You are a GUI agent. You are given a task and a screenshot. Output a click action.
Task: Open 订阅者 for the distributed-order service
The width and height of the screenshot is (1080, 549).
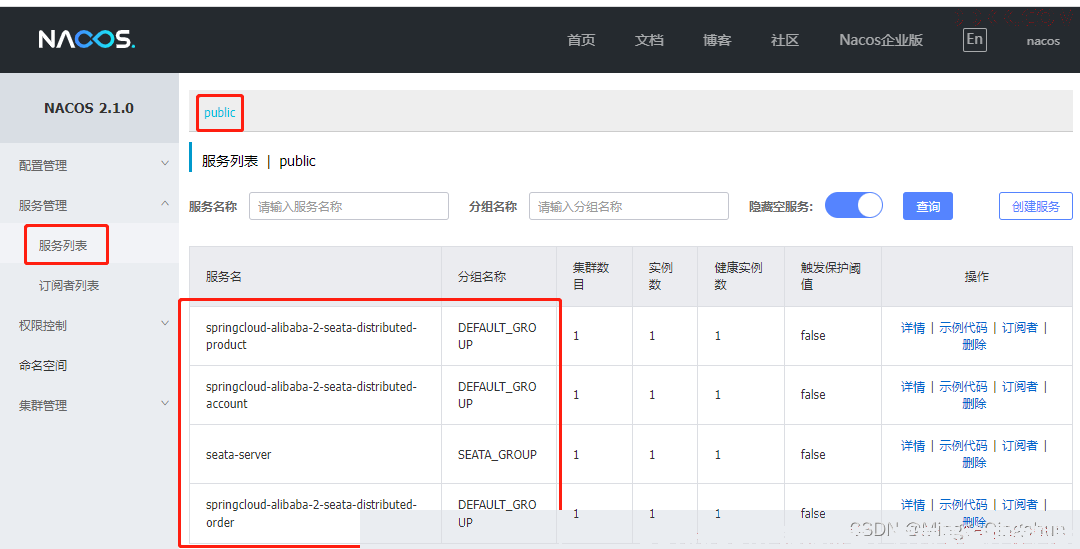[x=1019, y=504]
